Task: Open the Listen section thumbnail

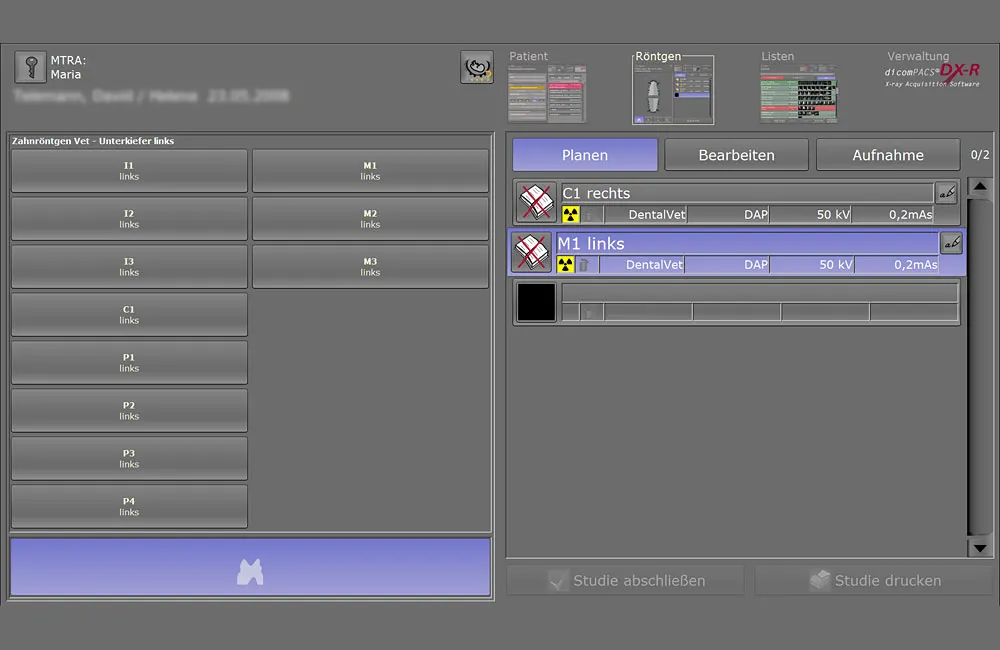Action: (798, 94)
